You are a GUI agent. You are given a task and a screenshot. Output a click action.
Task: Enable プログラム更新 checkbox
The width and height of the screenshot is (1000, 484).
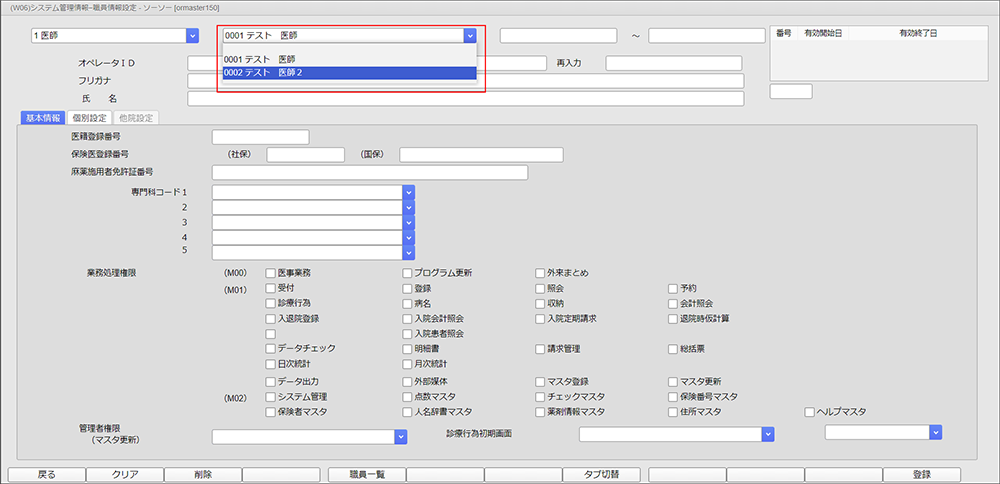(x=408, y=273)
